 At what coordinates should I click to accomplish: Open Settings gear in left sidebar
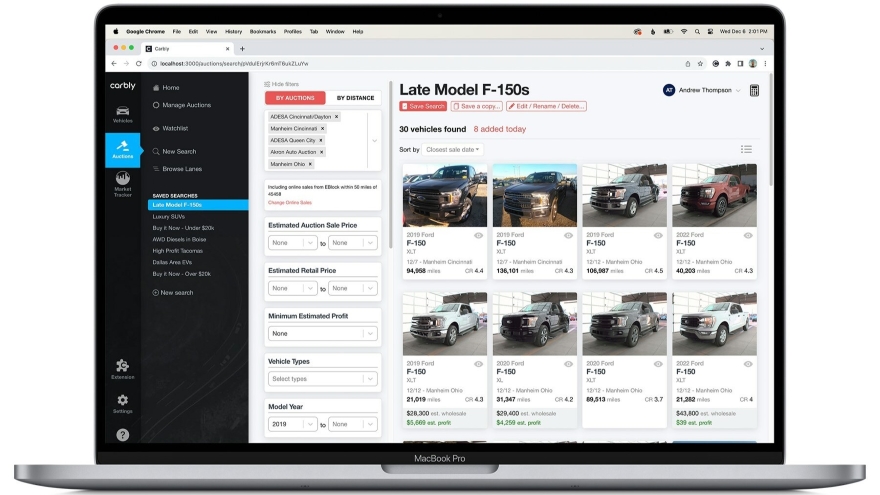(122, 403)
